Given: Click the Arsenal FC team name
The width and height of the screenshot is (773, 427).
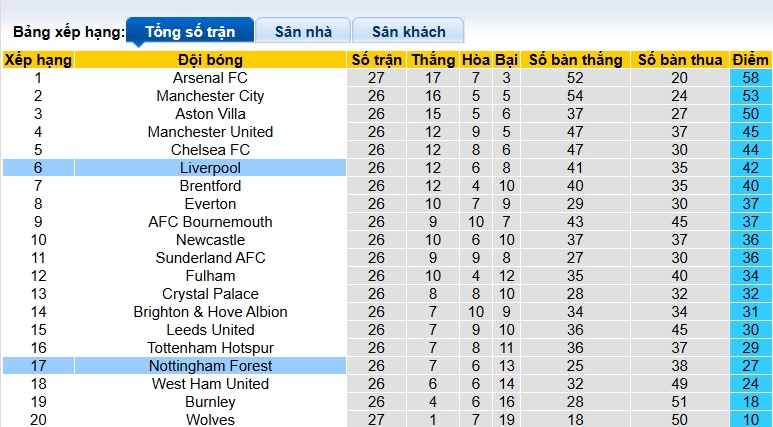Looking at the screenshot, I should click(210, 78).
